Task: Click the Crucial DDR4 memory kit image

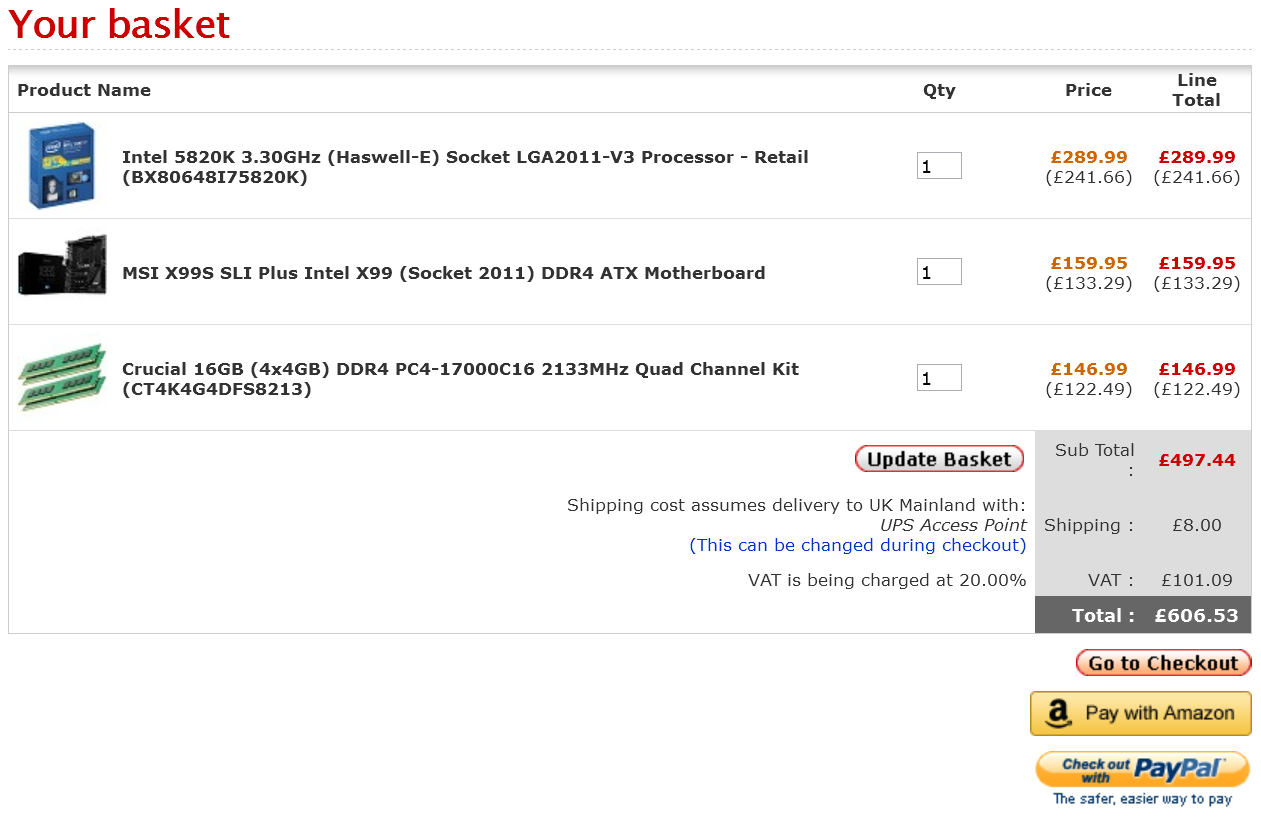Action: pos(62,377)
